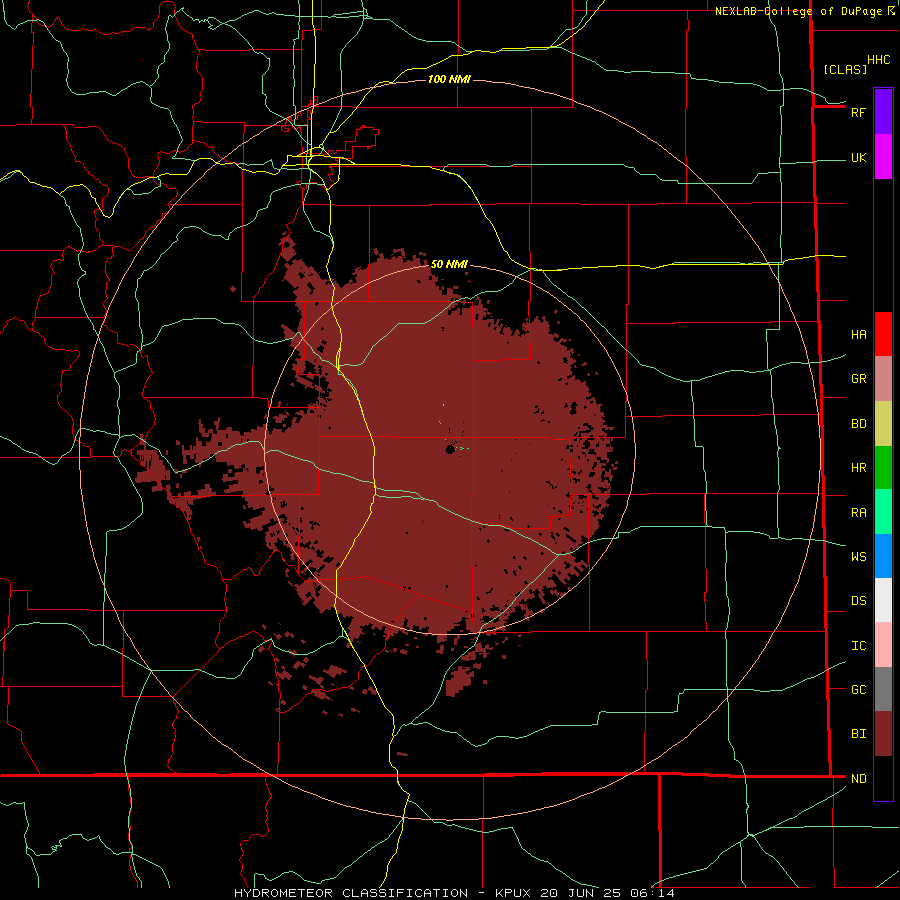Click the DS white legend swatch
The height and width of the screenshot is (900, 900).
coord(883,600)
